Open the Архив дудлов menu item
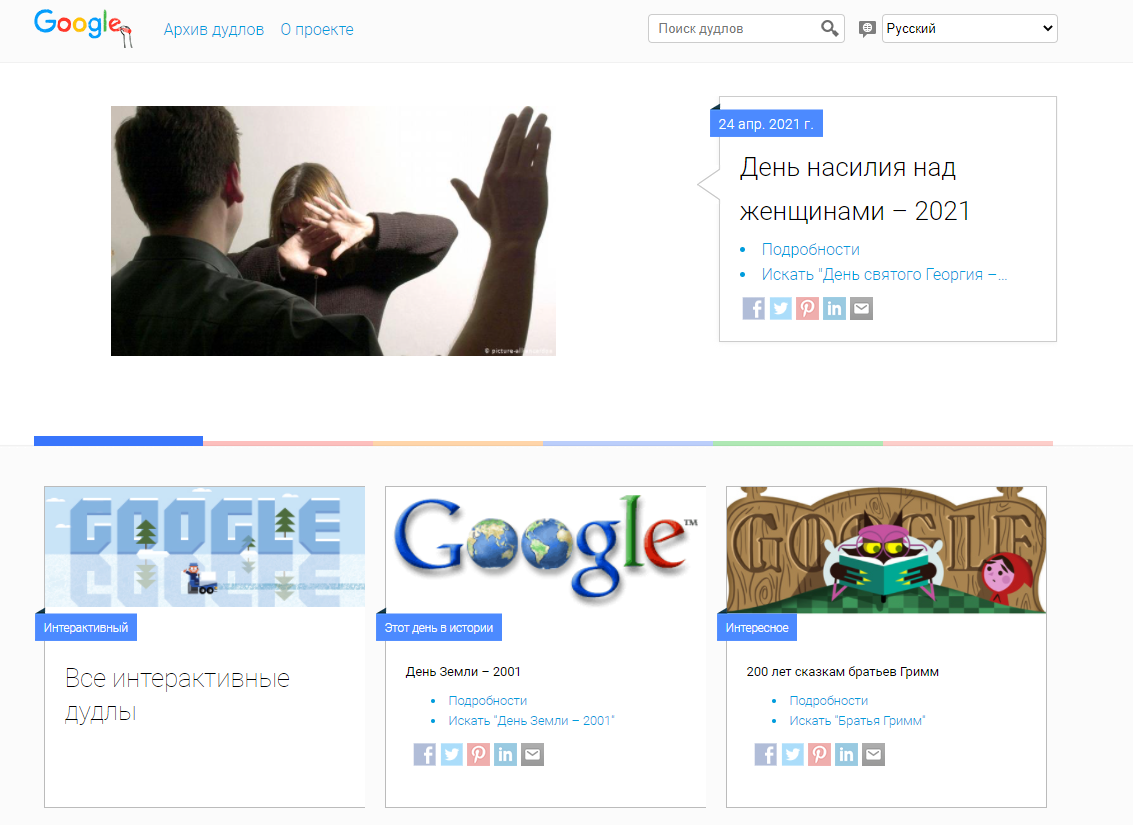Screen dimensions: 1133x825 click(214, 30)
